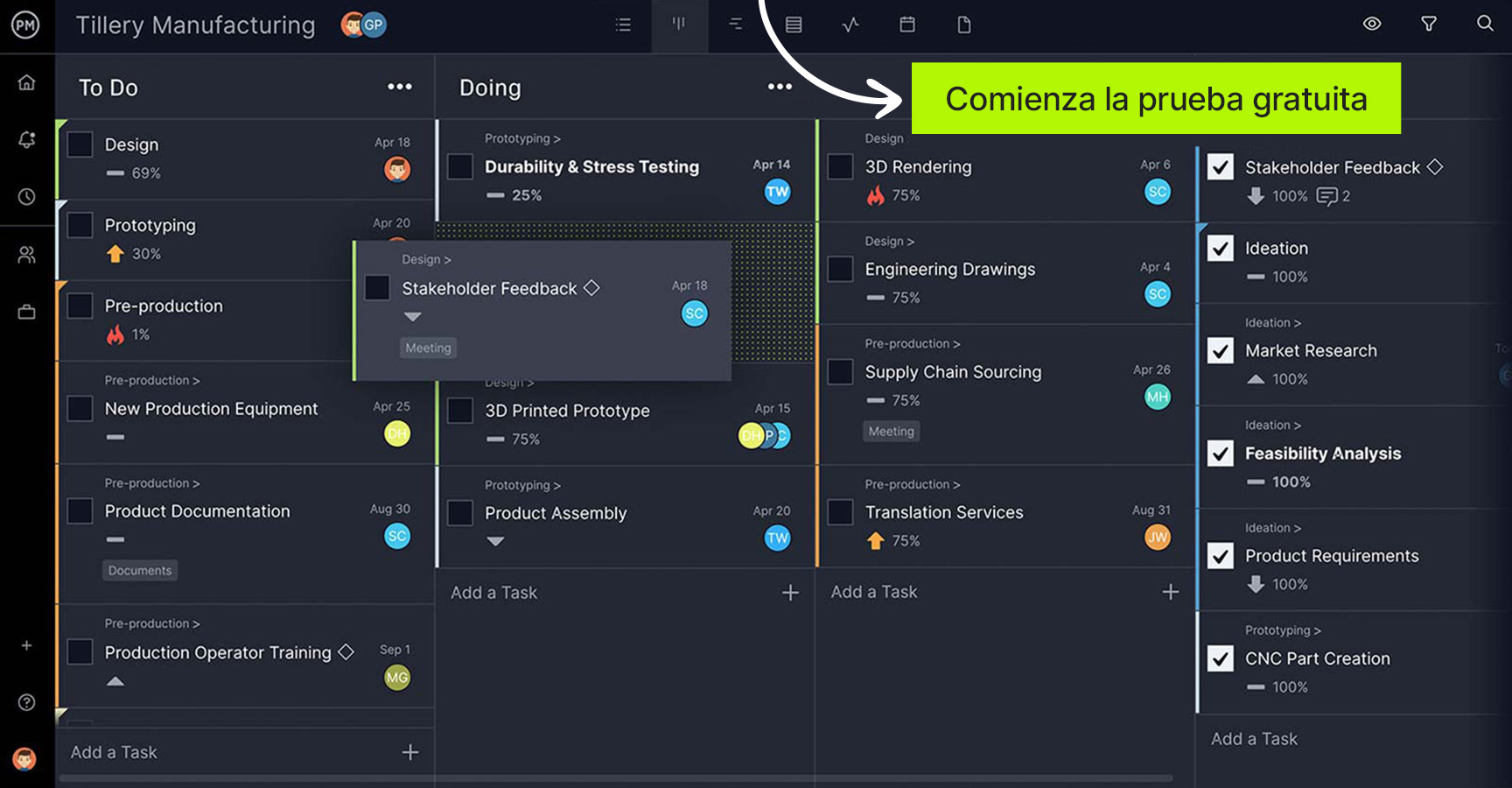The width and height of the screenshot is (1512, 788).
Task: Open comments icon on Stakeholder Feedback done card
Action: pyautogui.click(x=1327, y=196)
